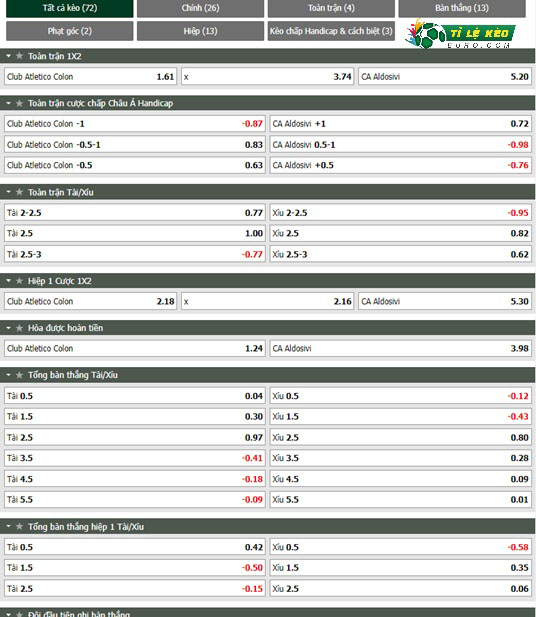The image size is (536, 617).
Task: Choose Tài 2.5-3 at -0.77
Action: click(x=135, y=254)
